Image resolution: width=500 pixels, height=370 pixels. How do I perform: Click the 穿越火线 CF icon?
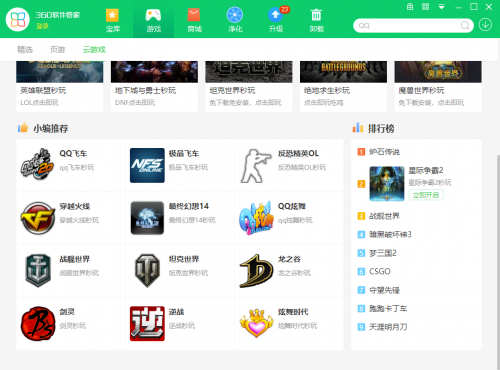click(x=38, y=218)
